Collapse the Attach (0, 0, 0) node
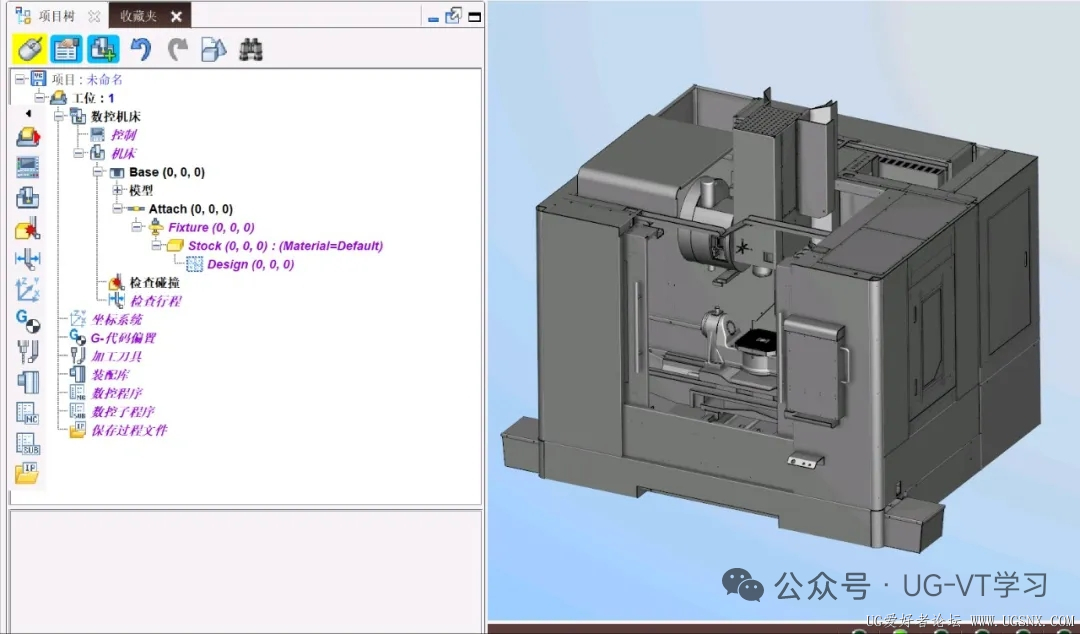 [x=117, y=209]
